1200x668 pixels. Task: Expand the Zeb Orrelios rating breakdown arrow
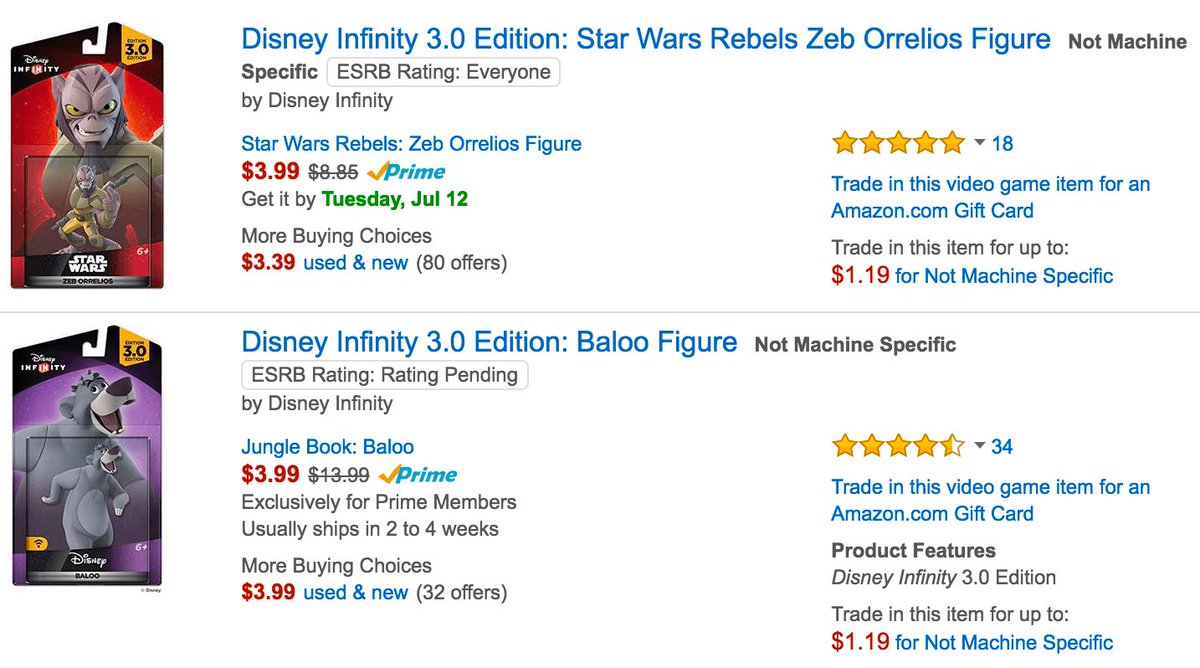click(x=979, y=143)
